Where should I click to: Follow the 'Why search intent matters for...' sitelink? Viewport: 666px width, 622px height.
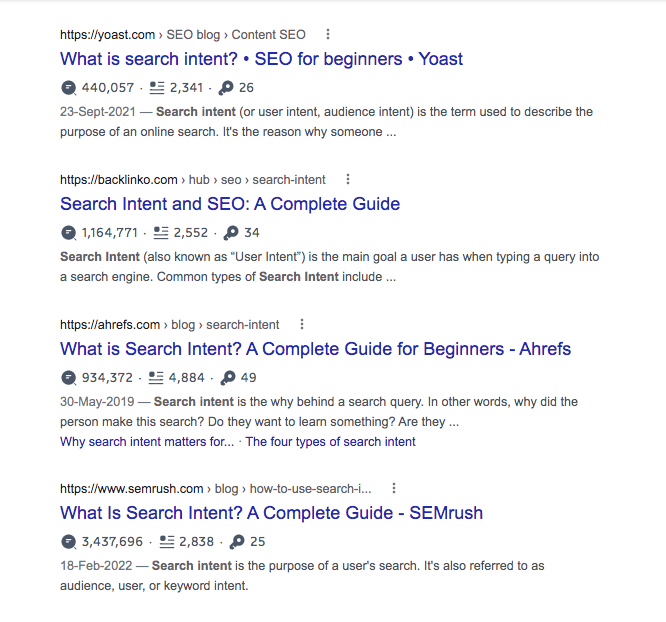(147, 441)
